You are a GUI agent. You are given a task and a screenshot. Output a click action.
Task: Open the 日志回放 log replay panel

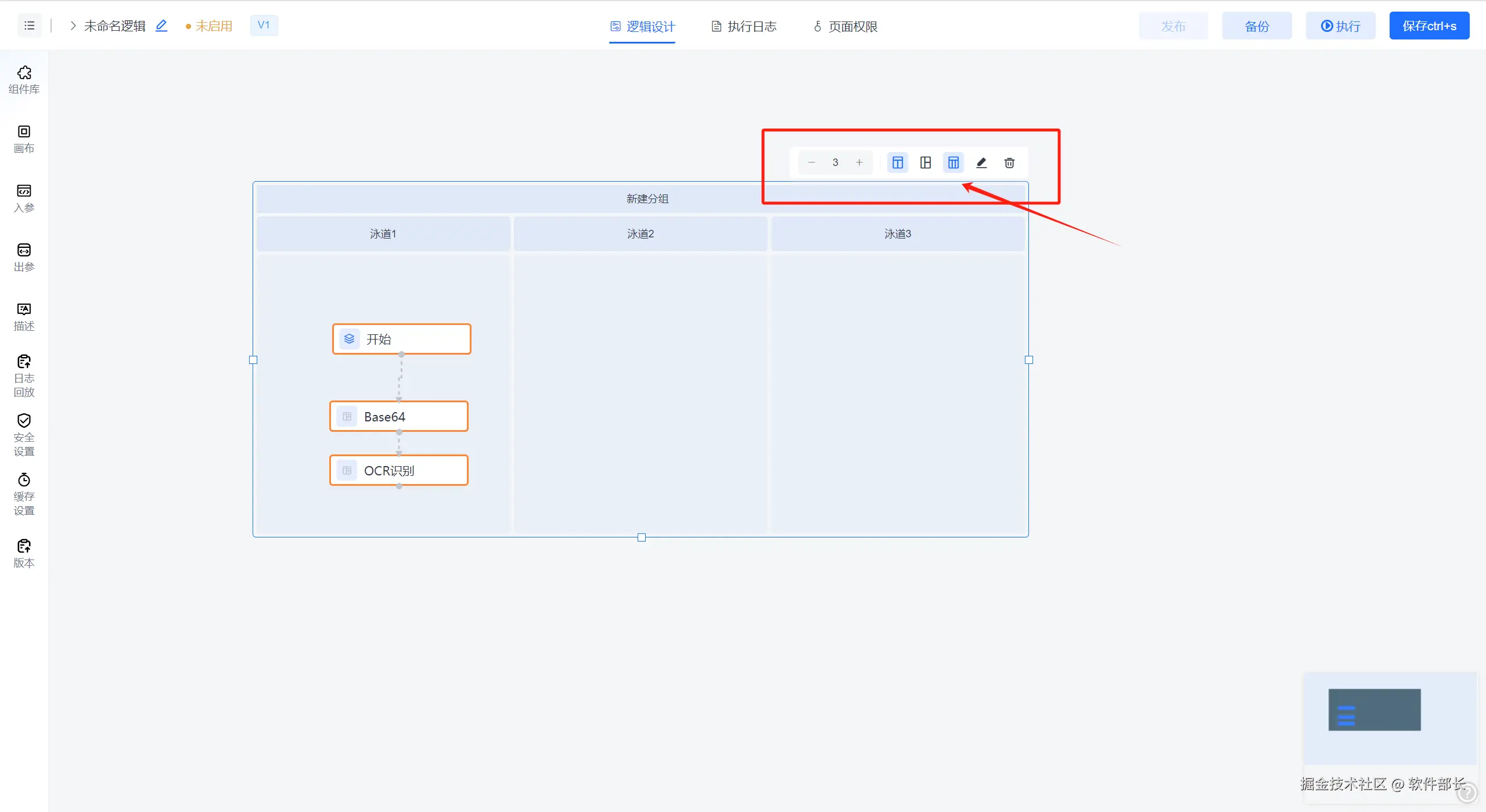click(x=24, y=376)
